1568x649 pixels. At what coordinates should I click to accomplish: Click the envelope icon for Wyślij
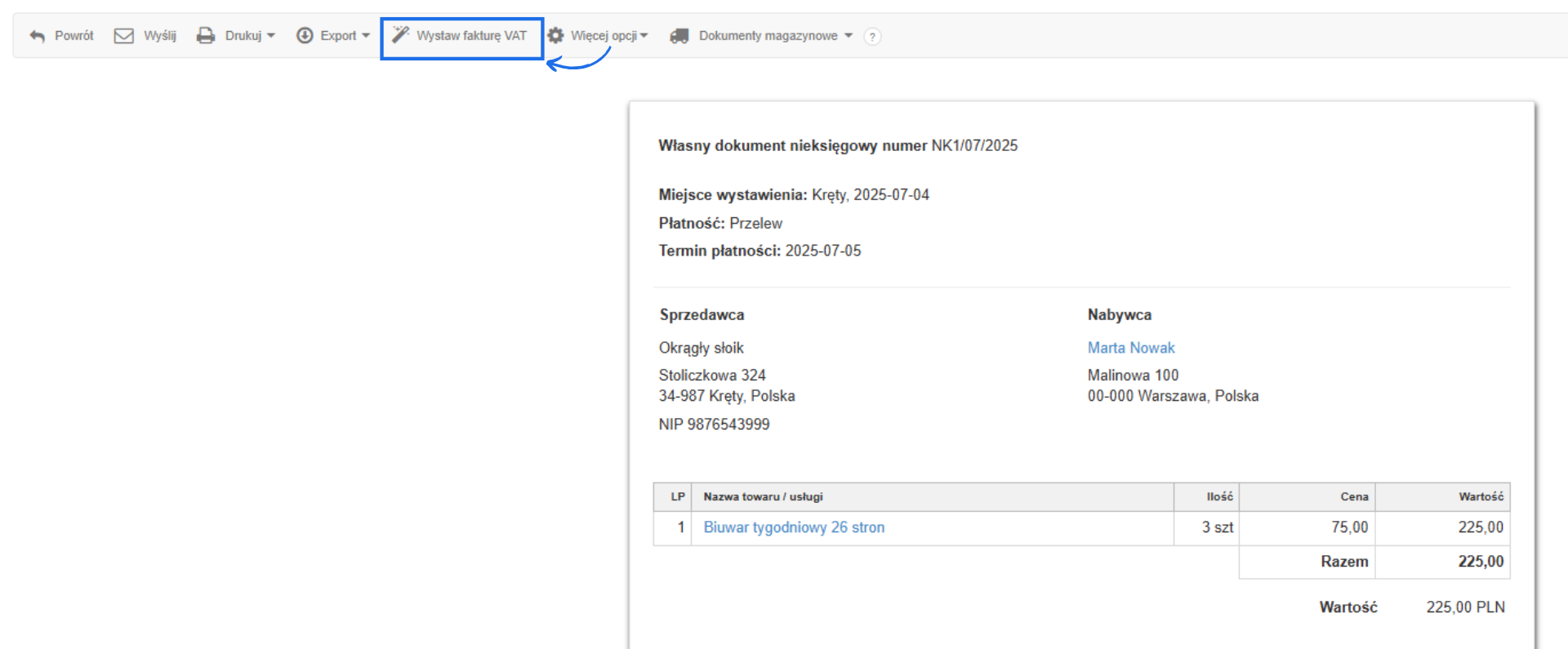click(x=123, y=36)
